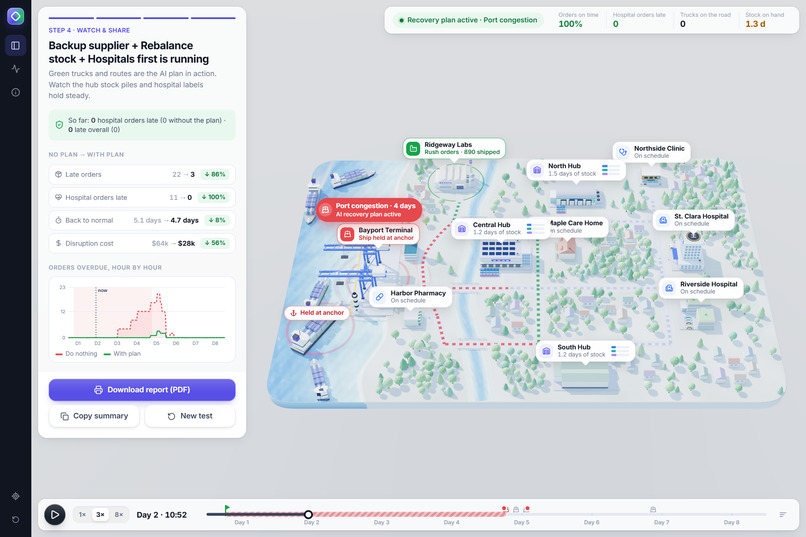Viewport: 806px width, 537px height.
Task: Click the Riverside Hospital icon
Action: (x=669, y=288)
